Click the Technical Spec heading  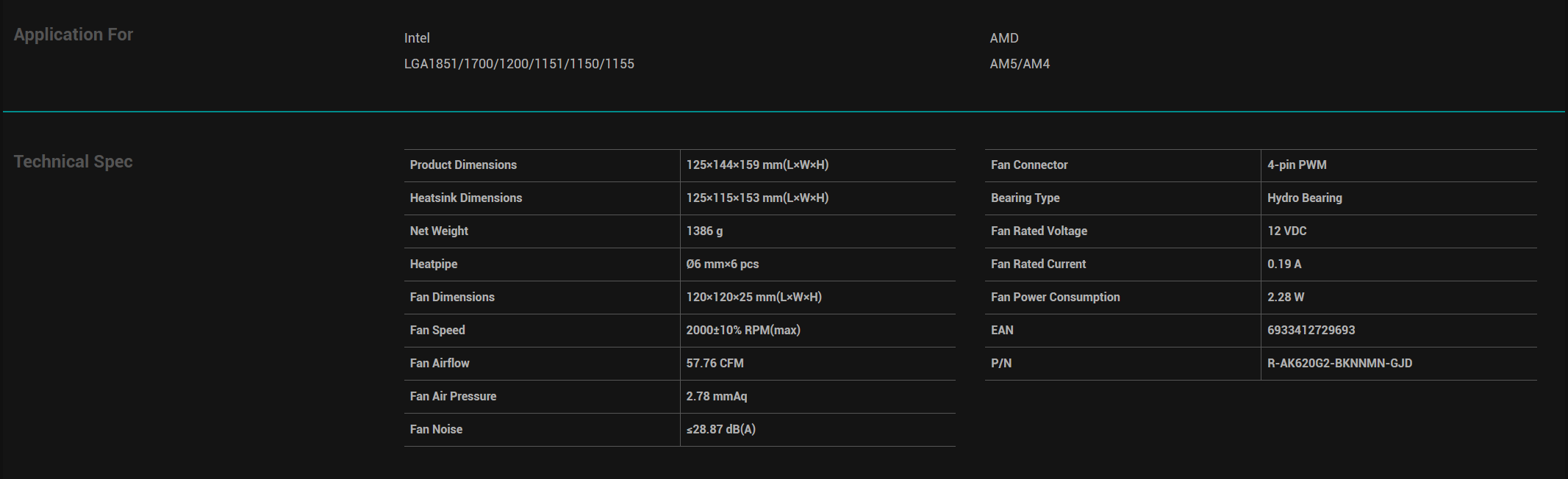pos(74,162)
